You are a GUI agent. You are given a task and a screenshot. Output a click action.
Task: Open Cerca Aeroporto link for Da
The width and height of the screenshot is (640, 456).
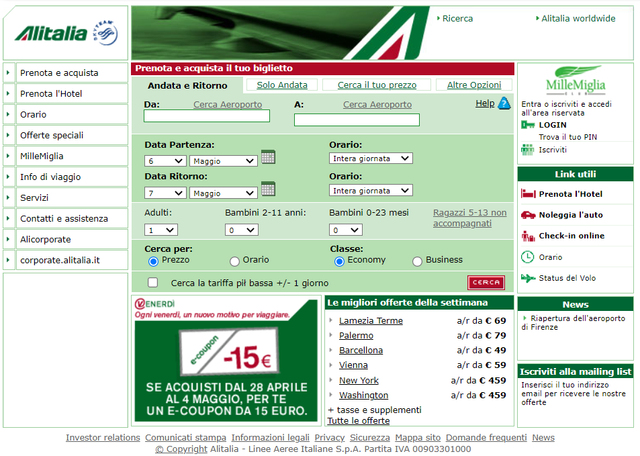pyautogui.click(x=227, y=105)
